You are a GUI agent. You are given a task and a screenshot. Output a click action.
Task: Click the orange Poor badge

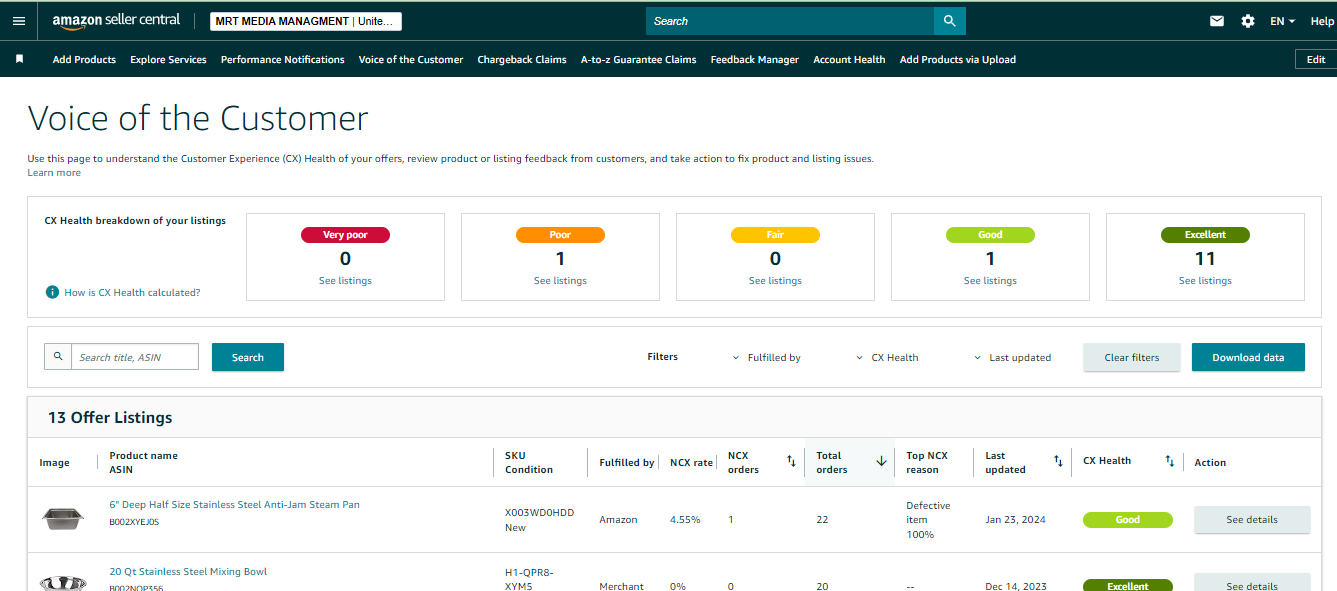(x=560, y=235)
